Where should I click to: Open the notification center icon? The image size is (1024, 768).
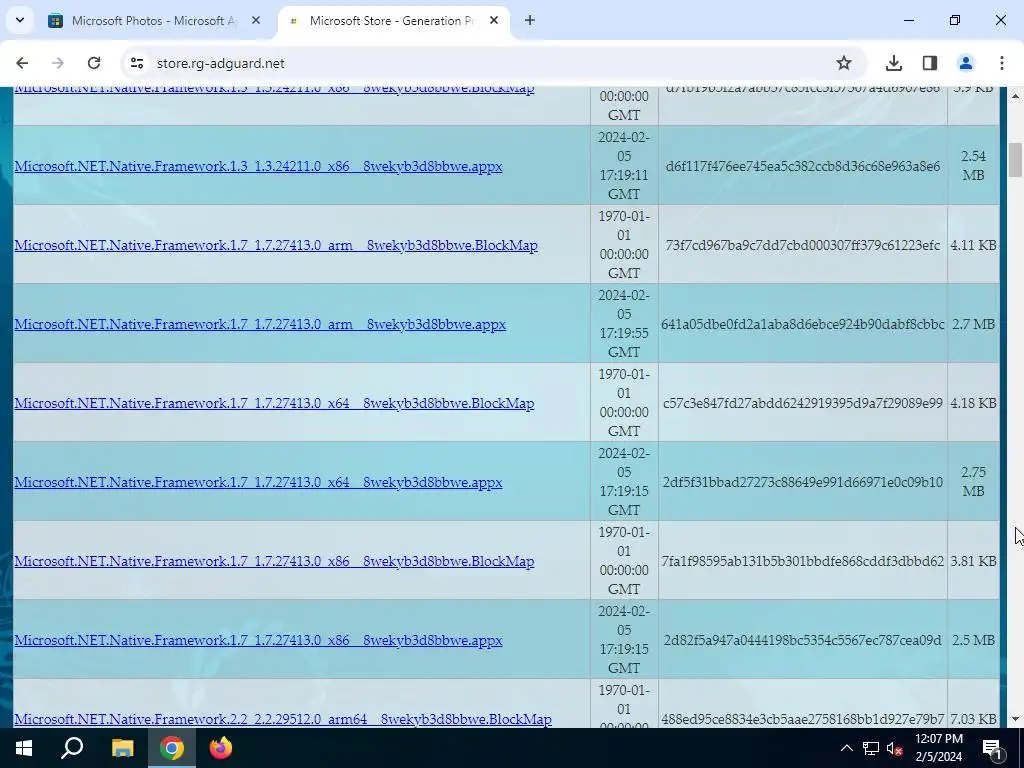click(x=992, y=748)
